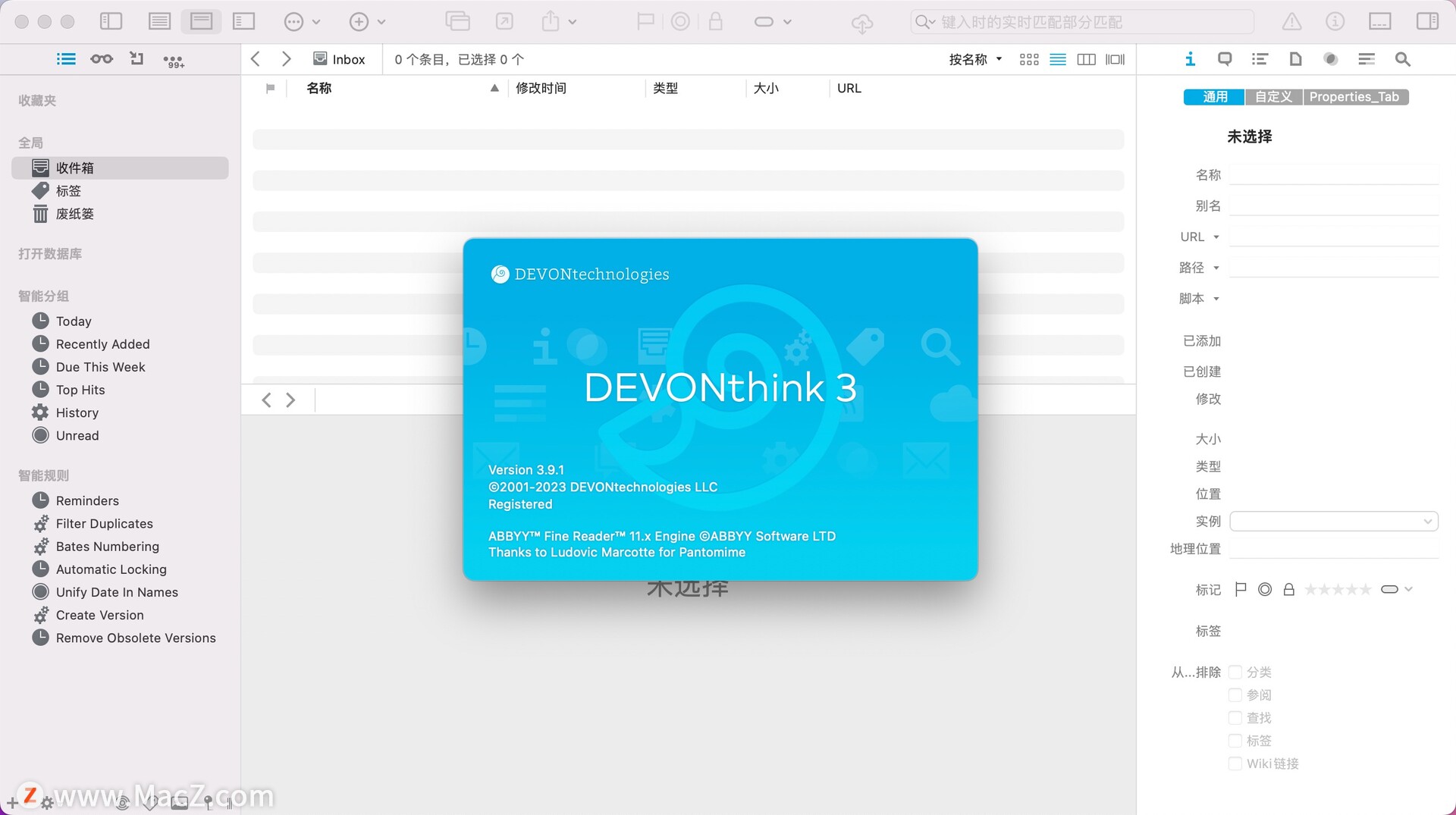Toggle standard view layout in toolbar

(x=202, y=21)
